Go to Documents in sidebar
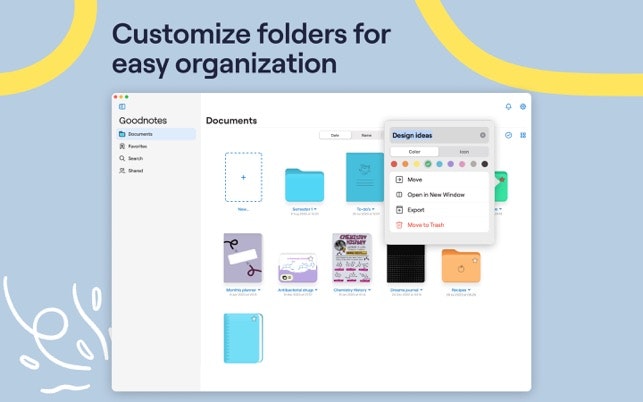The height and width of the screenshot is (402, 643). tap(156, 134)
